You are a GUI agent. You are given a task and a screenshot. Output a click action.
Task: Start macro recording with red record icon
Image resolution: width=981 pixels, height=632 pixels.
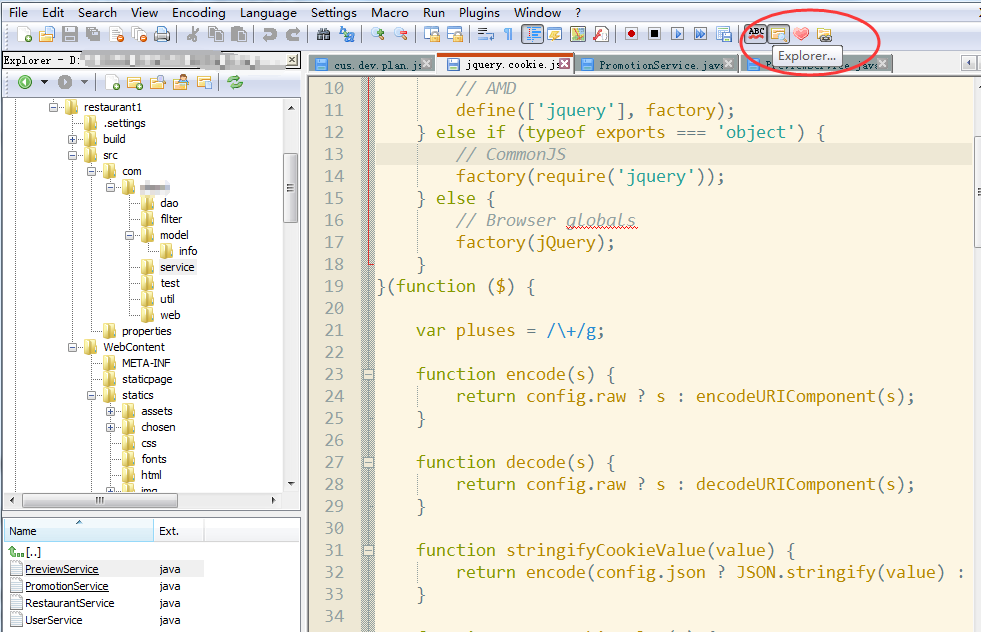(632, 33)
